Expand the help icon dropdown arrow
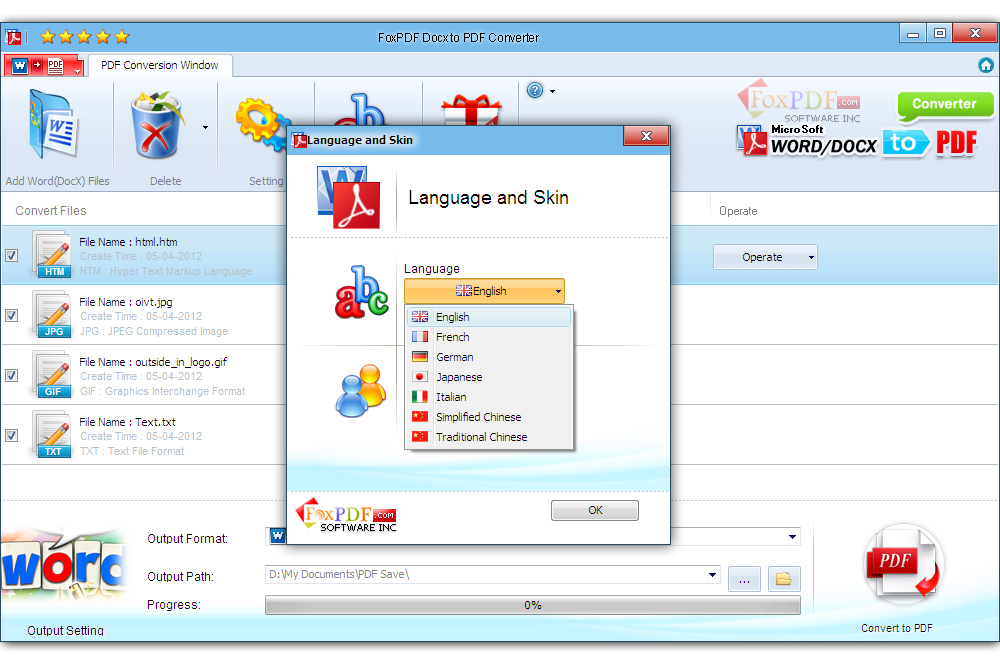1000x657 pixels. pos(552,91)
